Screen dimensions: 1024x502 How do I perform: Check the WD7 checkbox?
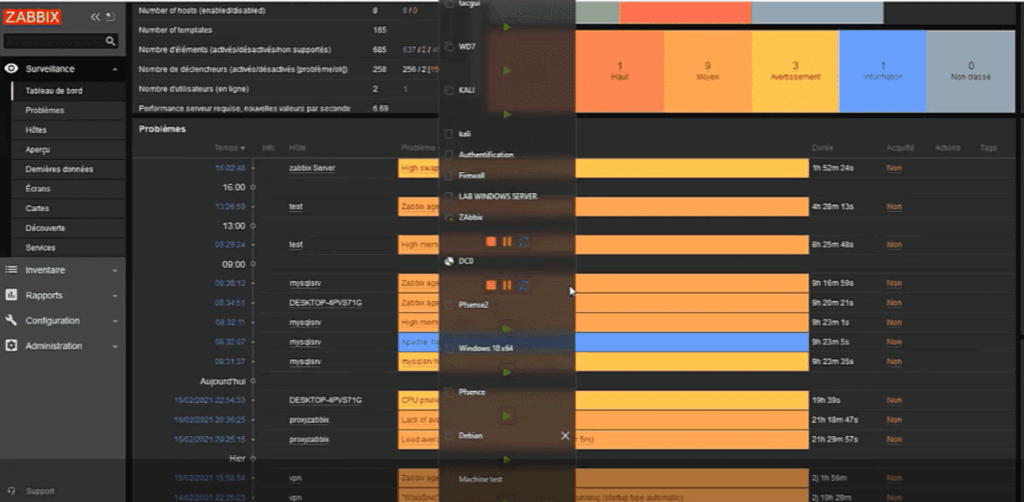pos(449,47)
